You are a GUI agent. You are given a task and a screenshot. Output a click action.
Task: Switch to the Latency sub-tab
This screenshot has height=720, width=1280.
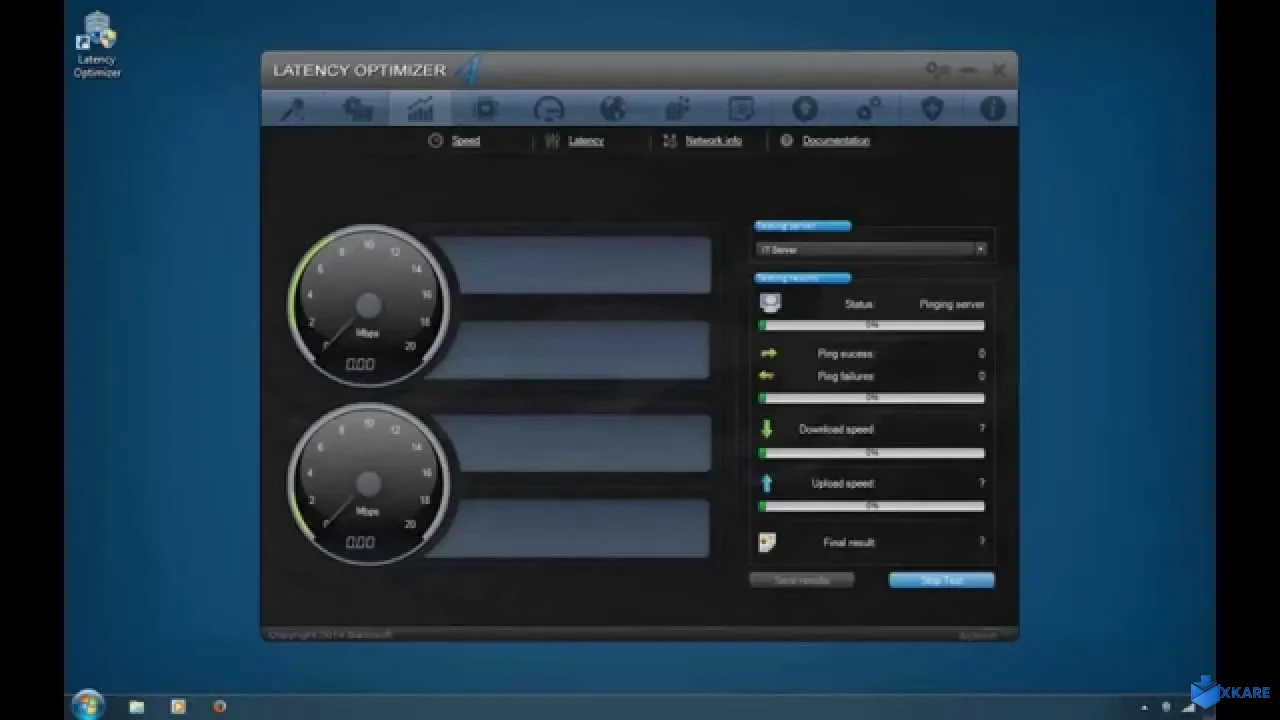[x=586, y=141]
